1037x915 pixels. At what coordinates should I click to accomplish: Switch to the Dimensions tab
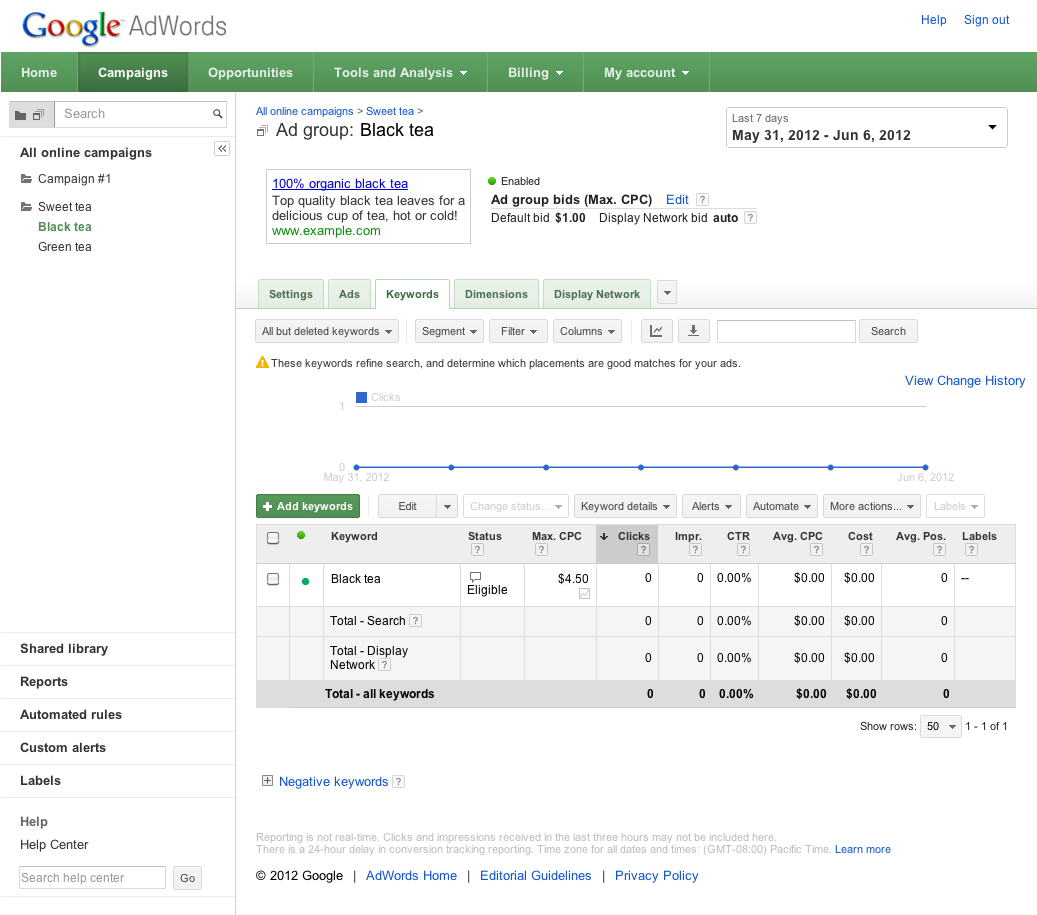pyautogui.click(x=496, y=294)
